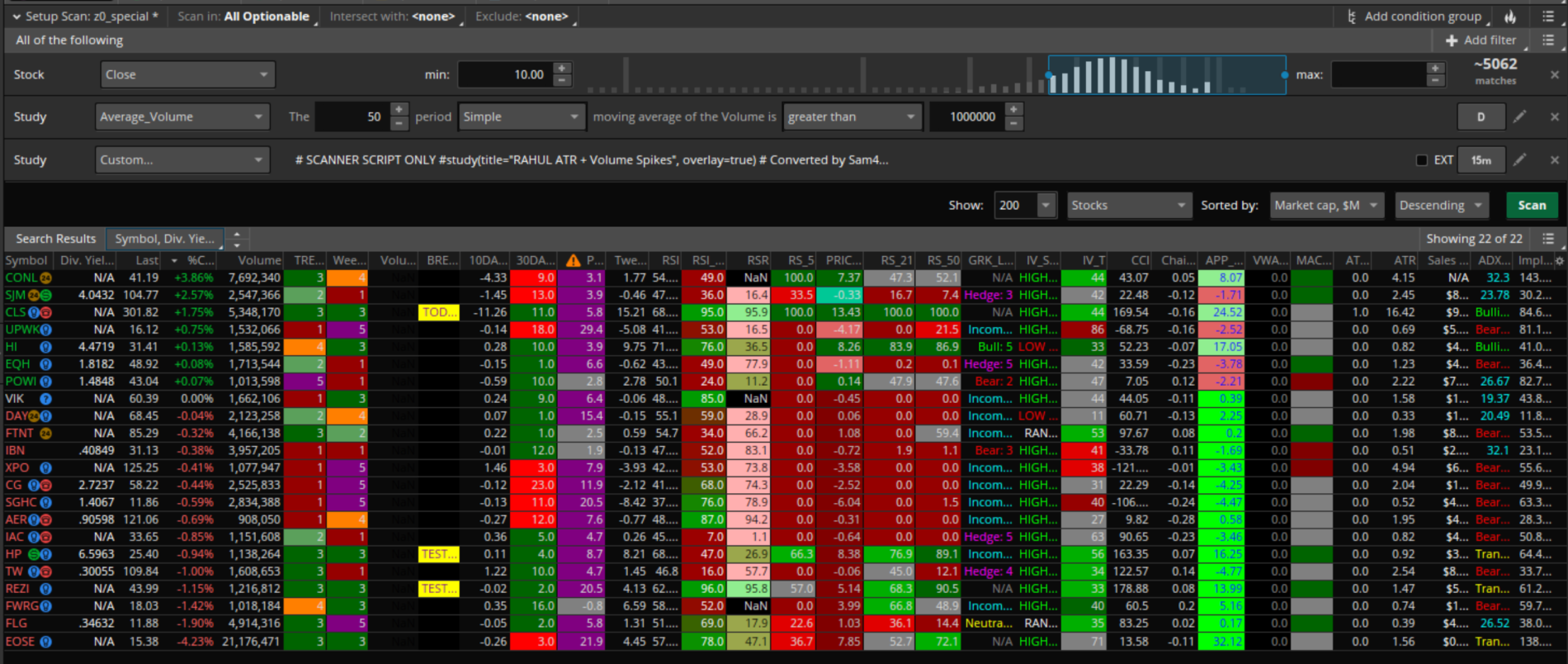
Task: Open the results list menu beside Showing 22 of 22
Action: (x=1548, y=239)
